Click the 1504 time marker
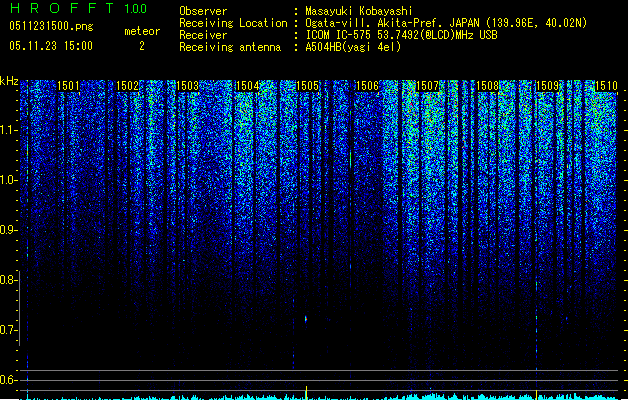Screen dimensions: 629x400 coord(248,85)
